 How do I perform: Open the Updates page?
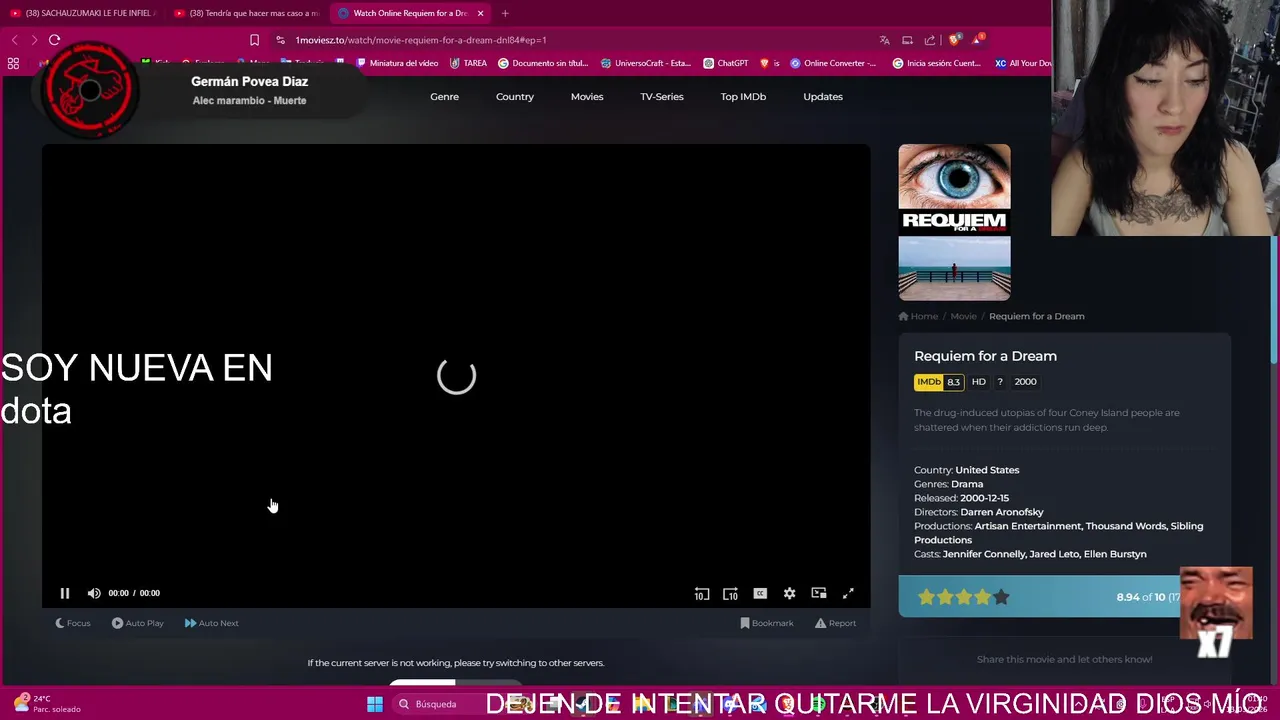tap(823, 96)
